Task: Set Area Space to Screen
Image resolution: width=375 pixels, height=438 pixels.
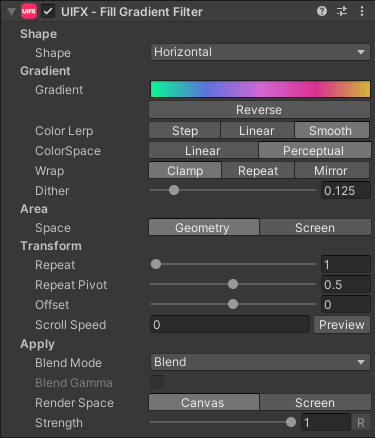Action: point(315,227)
